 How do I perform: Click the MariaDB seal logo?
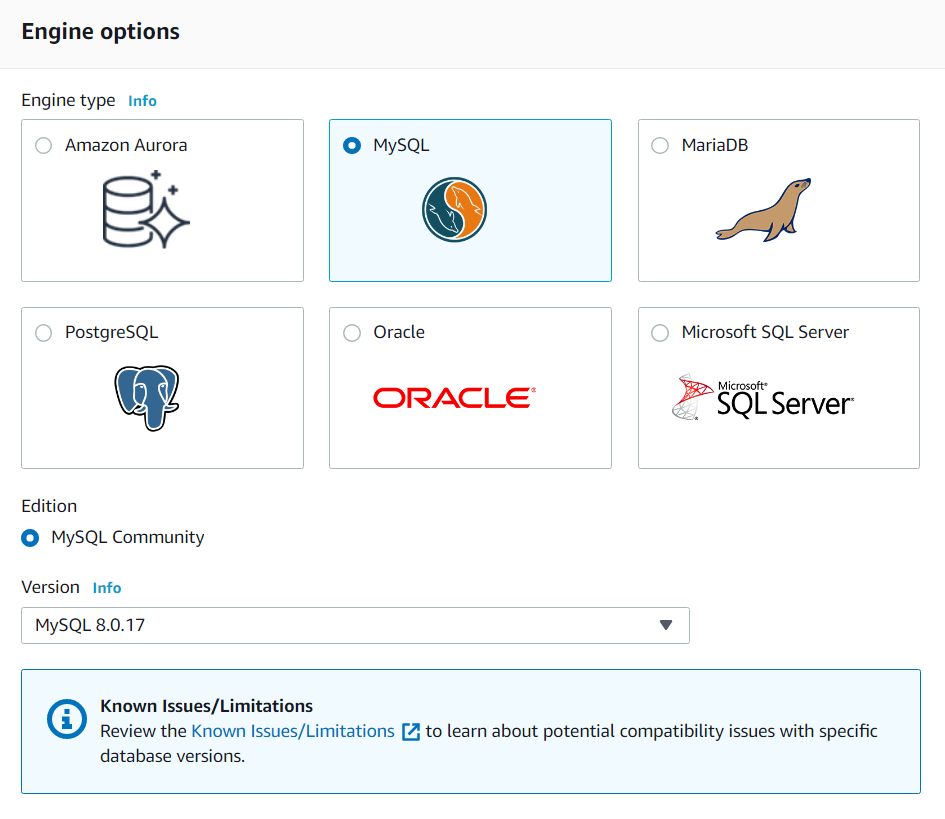pyautogui.click(x=764, y=210)
